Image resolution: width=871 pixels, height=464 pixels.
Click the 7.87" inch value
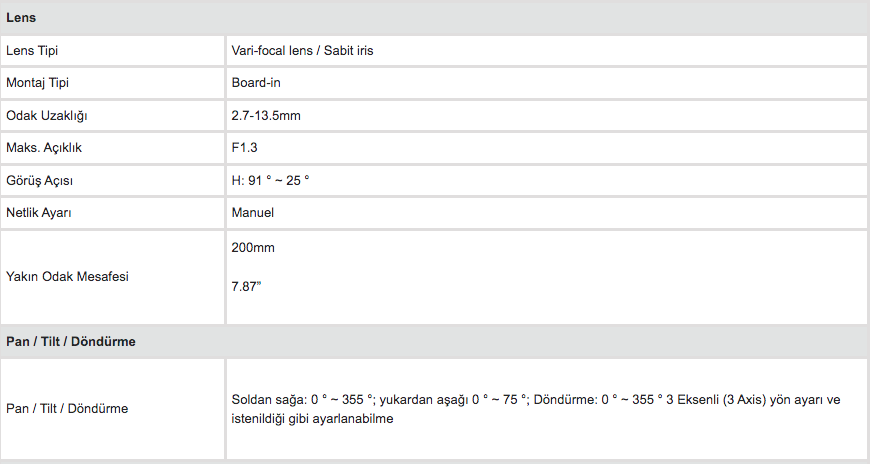point(246,287)
